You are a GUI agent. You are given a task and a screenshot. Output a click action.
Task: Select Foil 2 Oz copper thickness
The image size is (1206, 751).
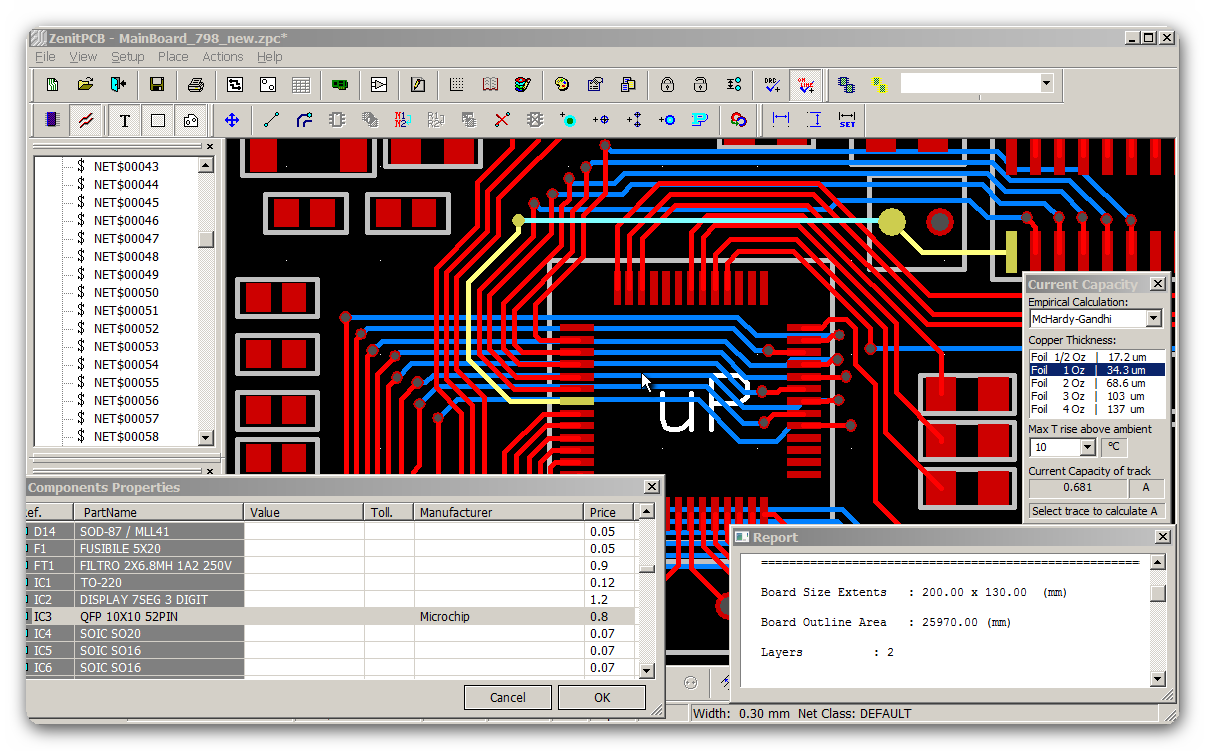tap(1096, 383)
